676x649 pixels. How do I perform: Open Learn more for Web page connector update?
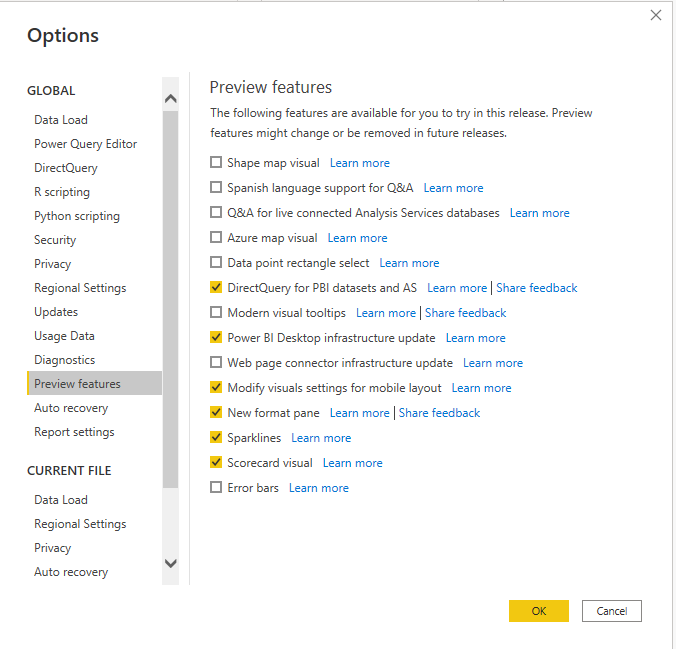pyautogui.click(x=493, y=363)
